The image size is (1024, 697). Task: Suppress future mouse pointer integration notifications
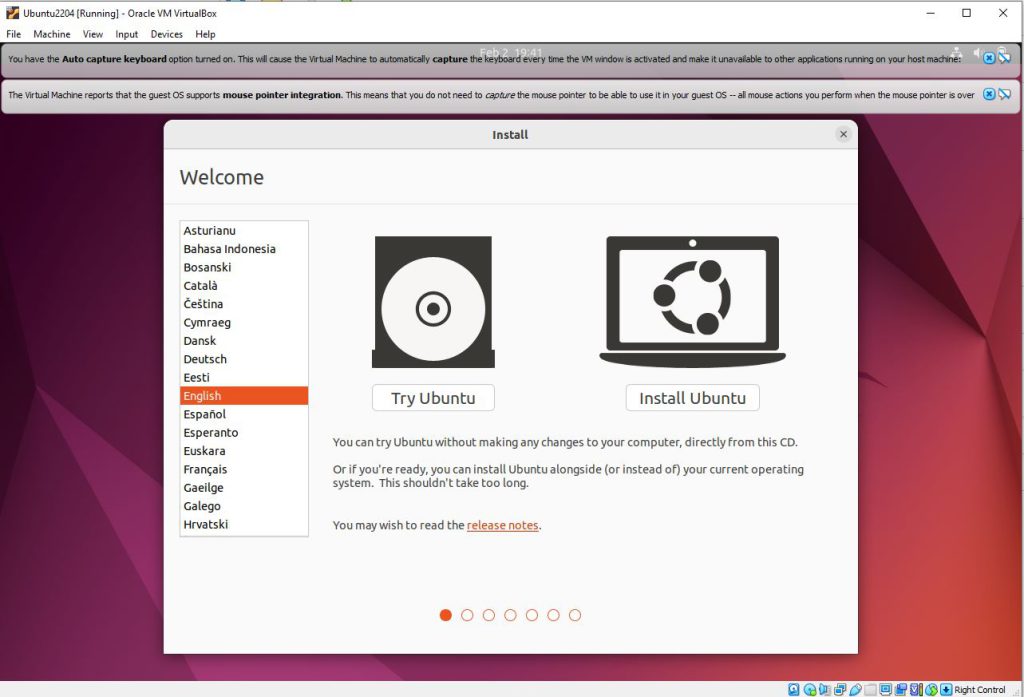coord(1004,94)
